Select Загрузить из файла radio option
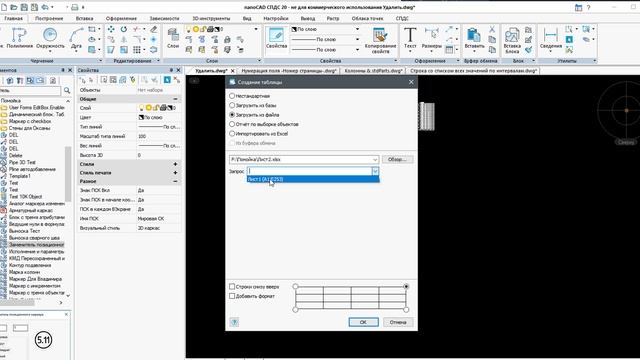 pos(232,115)
